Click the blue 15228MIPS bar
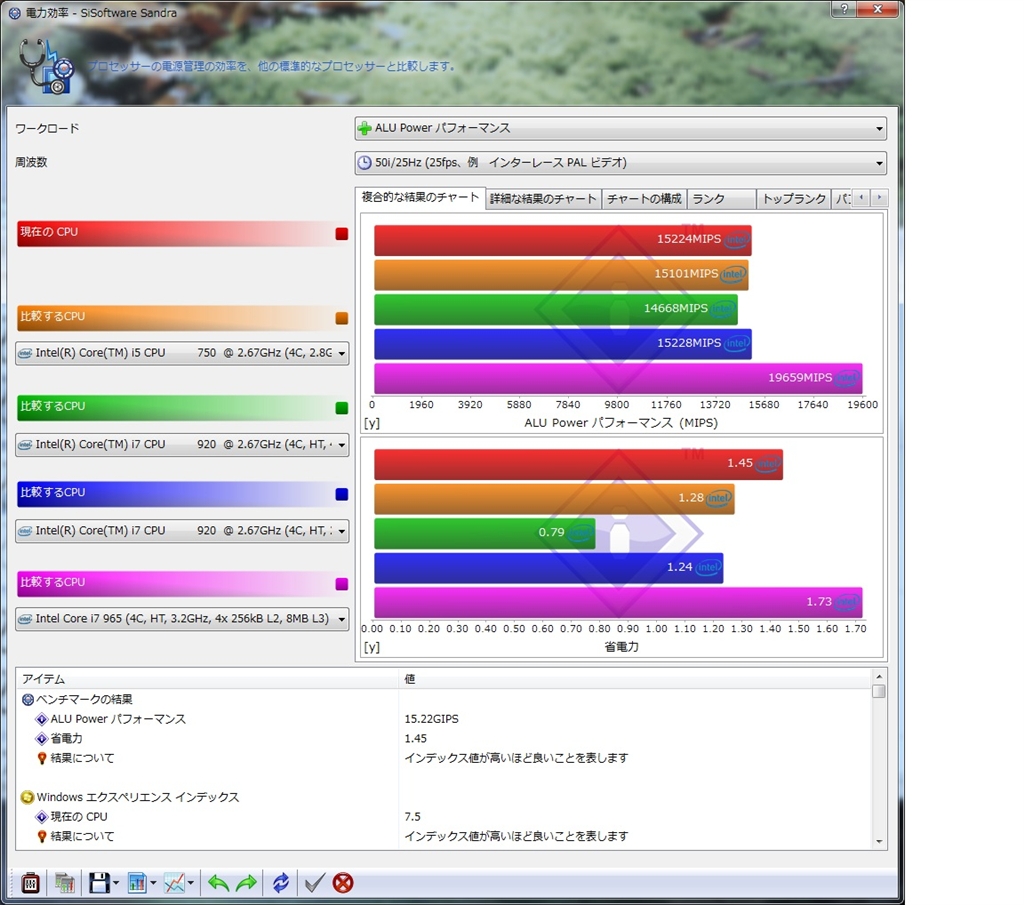The height and width of the screenshot is (905, 1024). tap(563, 344)
